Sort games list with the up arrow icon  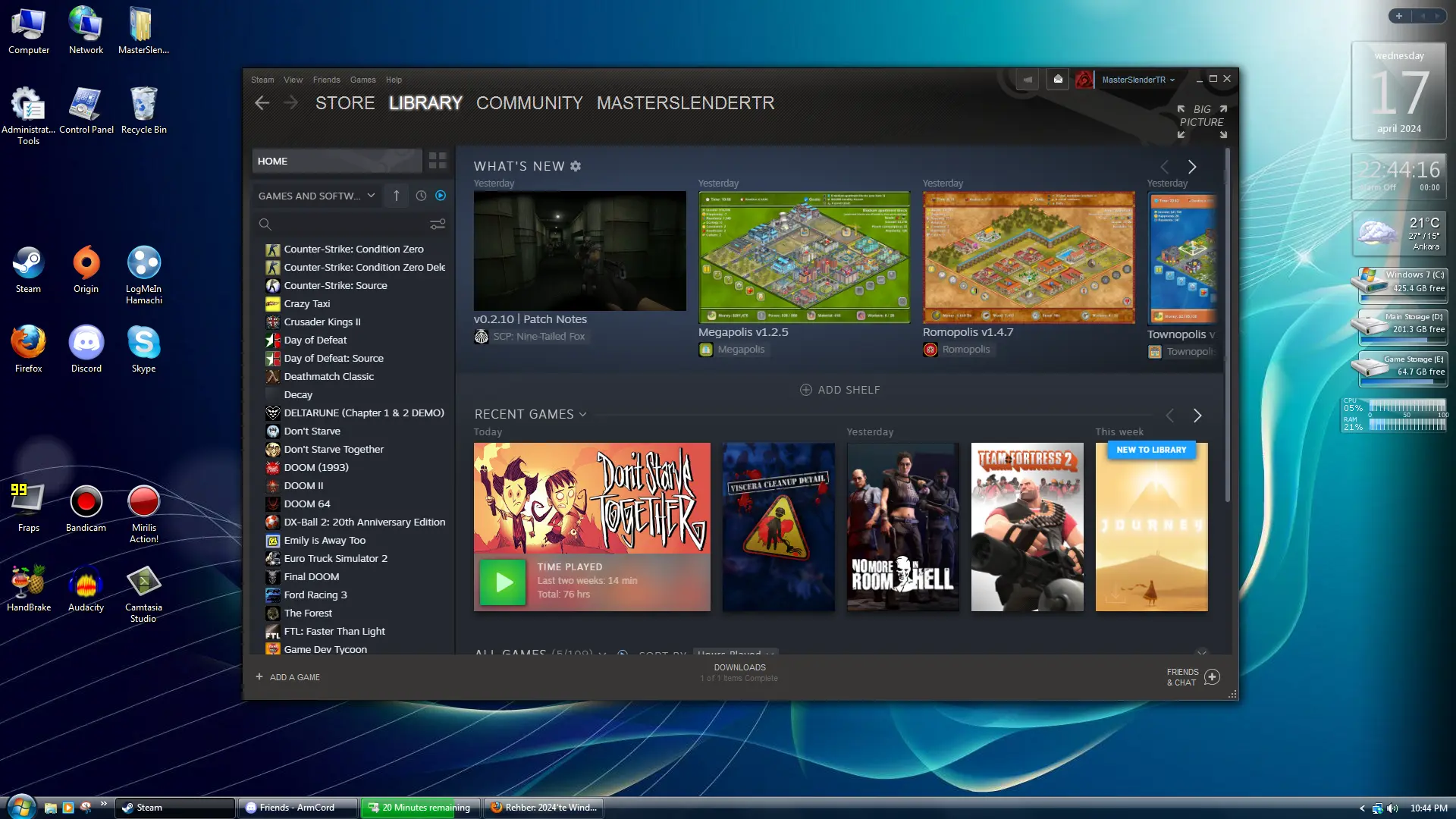pos(396,196)
